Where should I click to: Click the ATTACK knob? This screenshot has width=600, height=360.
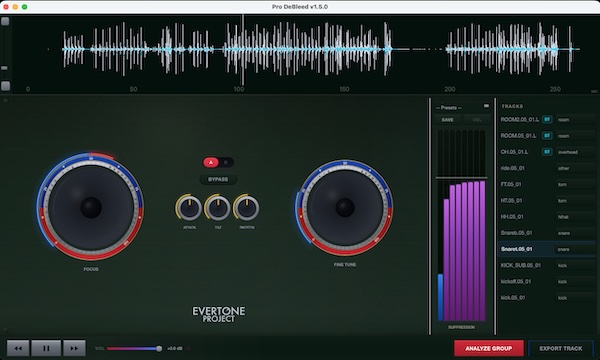pos(189,208)
